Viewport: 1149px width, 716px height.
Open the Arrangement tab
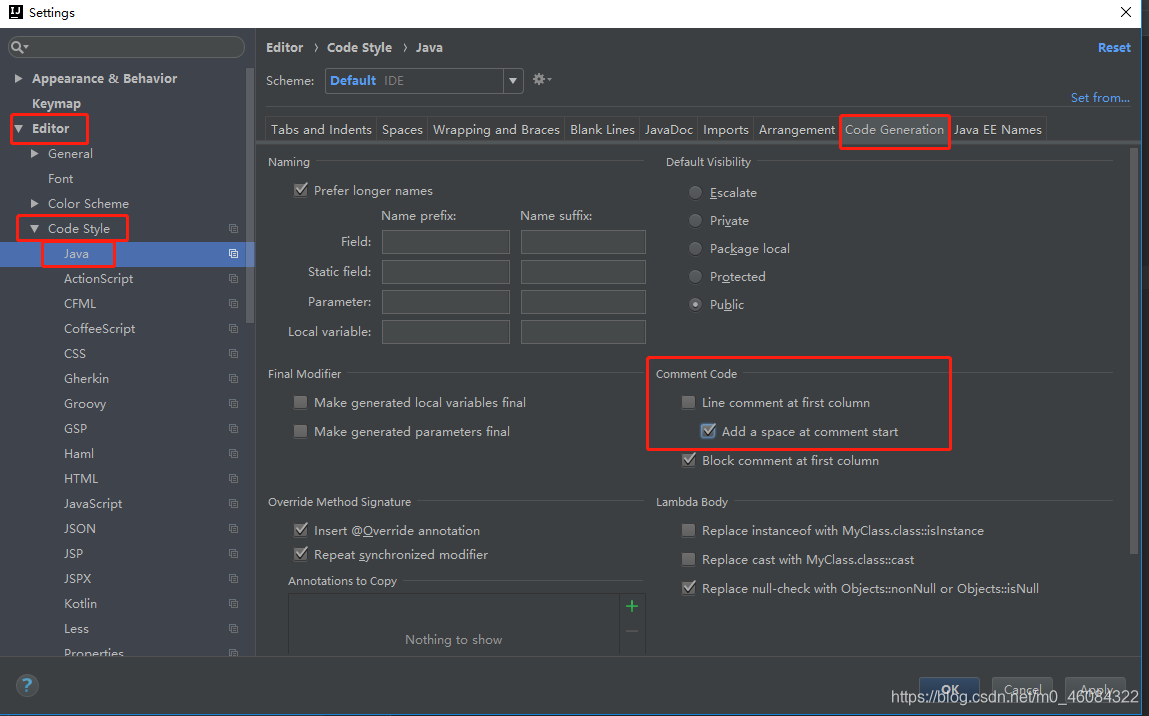[797, 130]
